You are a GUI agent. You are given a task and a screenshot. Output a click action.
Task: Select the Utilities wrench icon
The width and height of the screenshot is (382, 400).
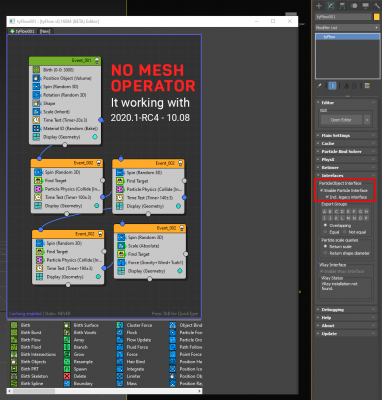point(377,6)
